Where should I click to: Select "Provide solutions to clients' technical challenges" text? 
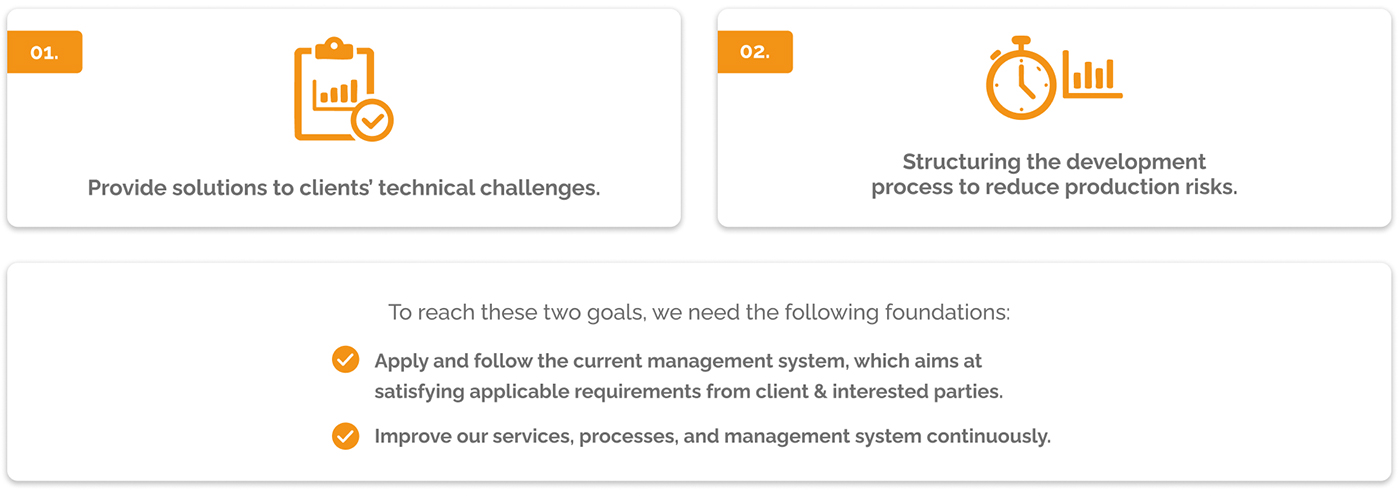pos(344,188)
